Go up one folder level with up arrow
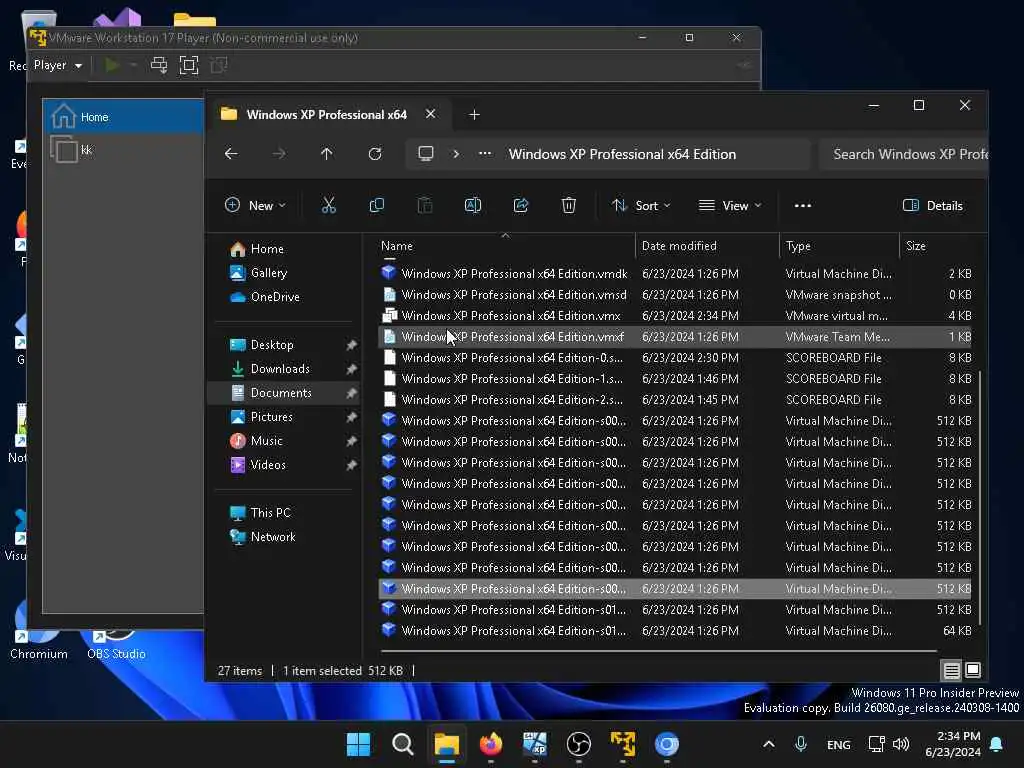The image size is (1024, 768). point(327,154)
